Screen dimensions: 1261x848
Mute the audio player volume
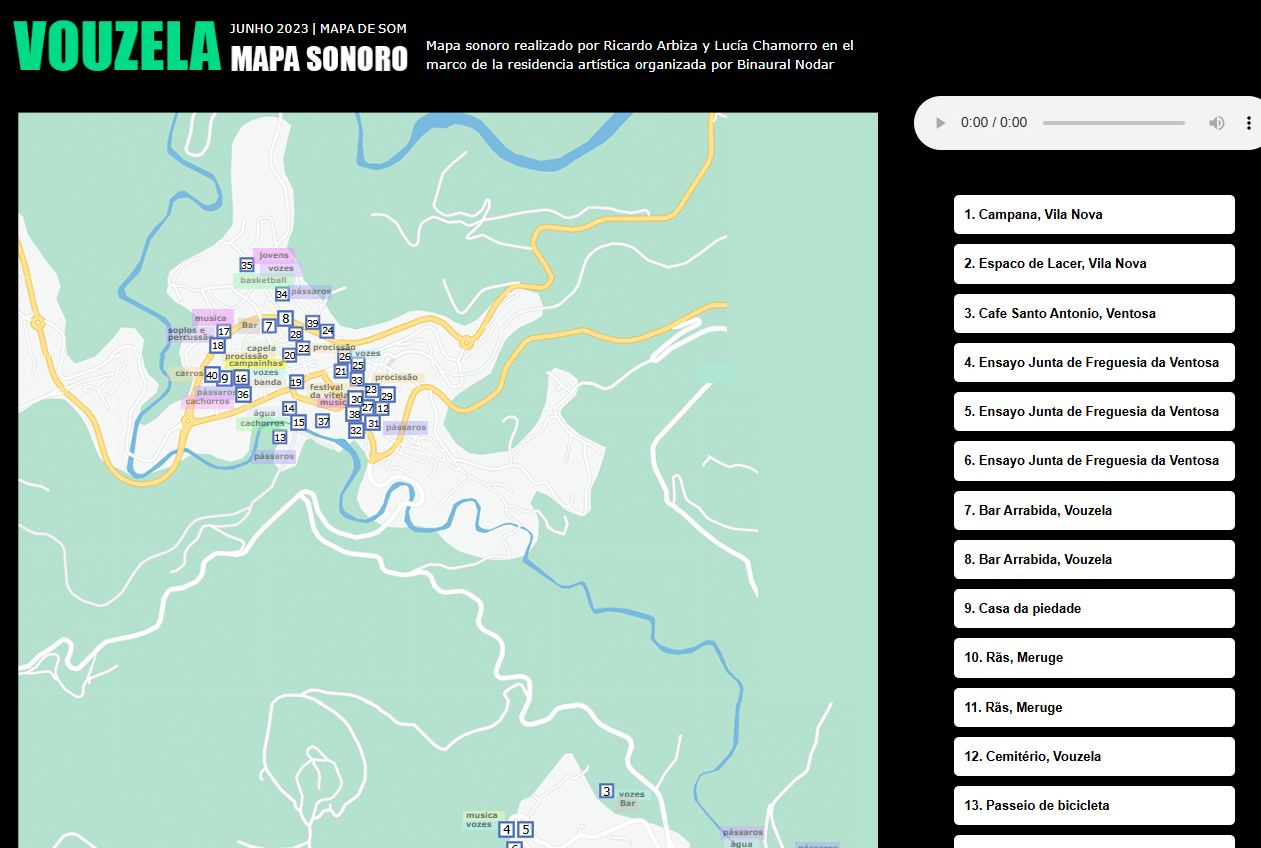pos(1216,123)
